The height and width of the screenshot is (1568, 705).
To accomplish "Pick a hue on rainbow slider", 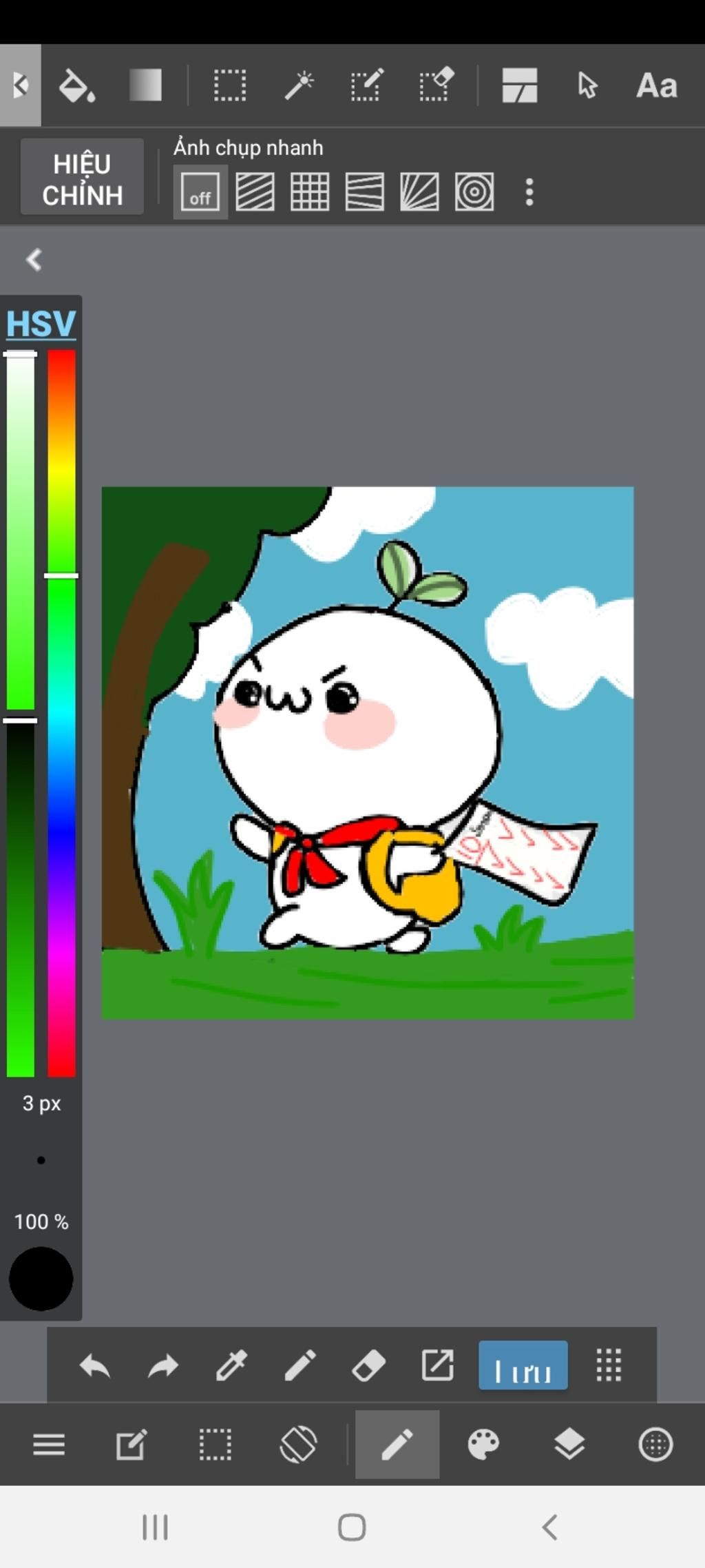I will click(61, 713).
